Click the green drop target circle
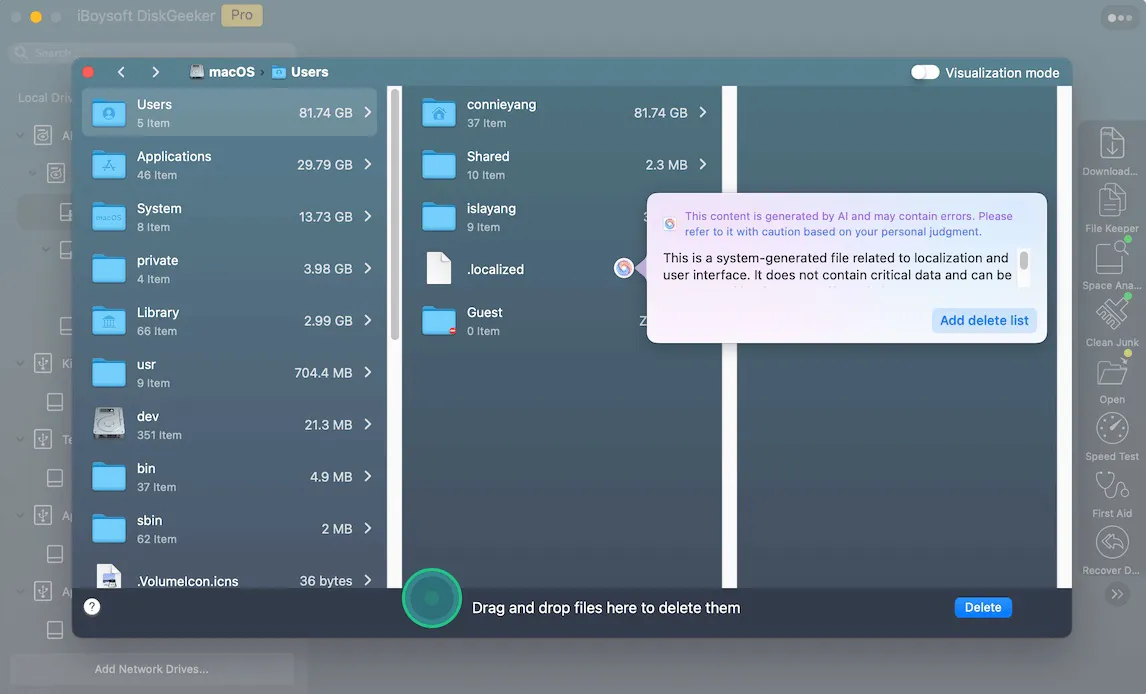The width and height of the screenshot is (1146, 694). pos(431,598)
